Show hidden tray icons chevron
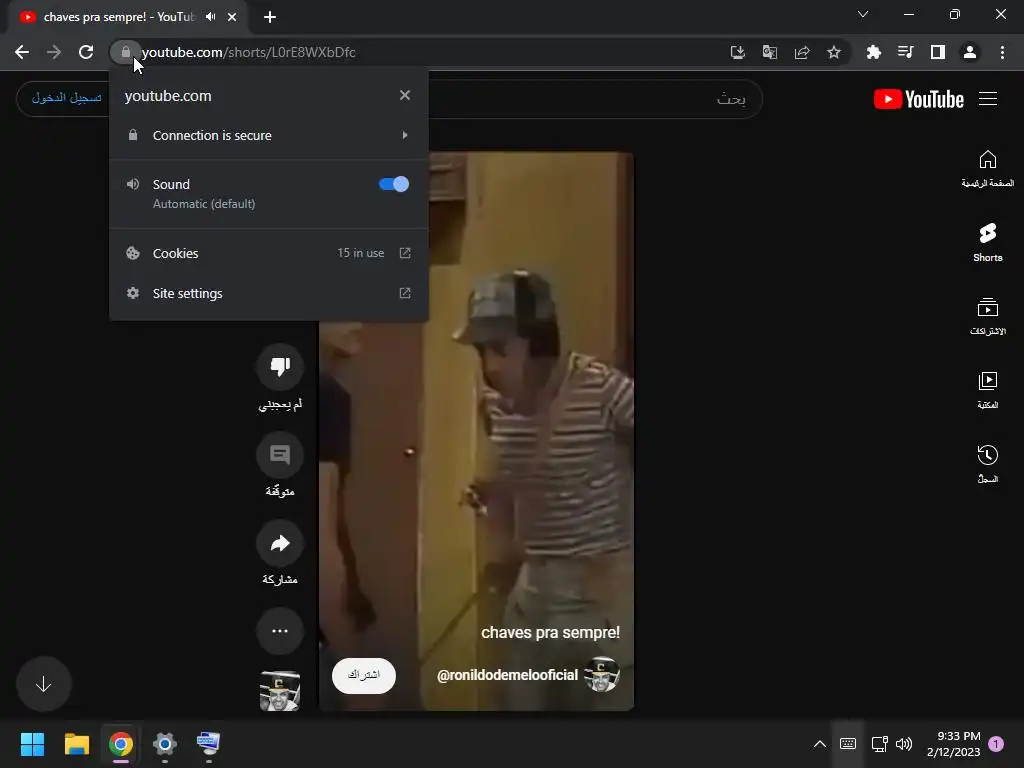This screenshot has height=768, width=1024. (820, 744)
